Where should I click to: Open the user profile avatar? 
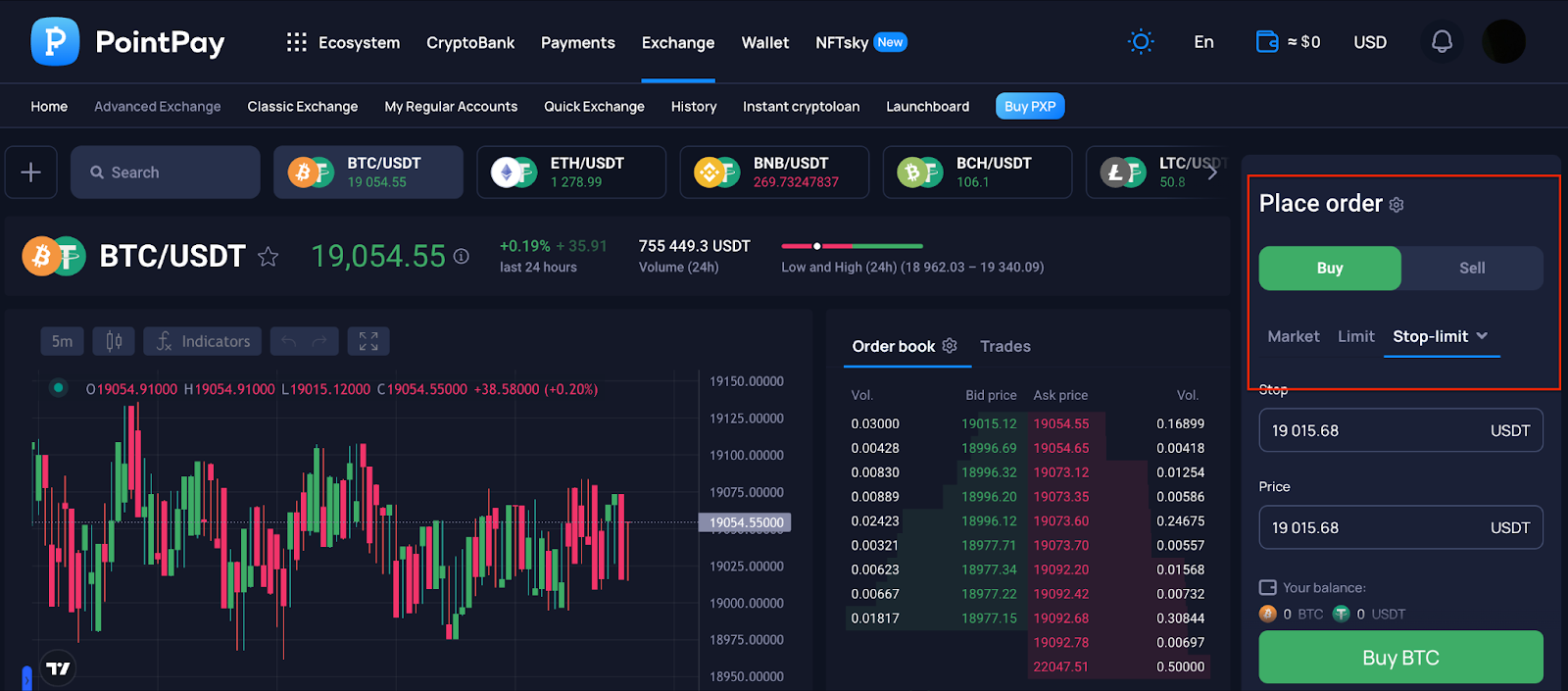coord(1503,42)
